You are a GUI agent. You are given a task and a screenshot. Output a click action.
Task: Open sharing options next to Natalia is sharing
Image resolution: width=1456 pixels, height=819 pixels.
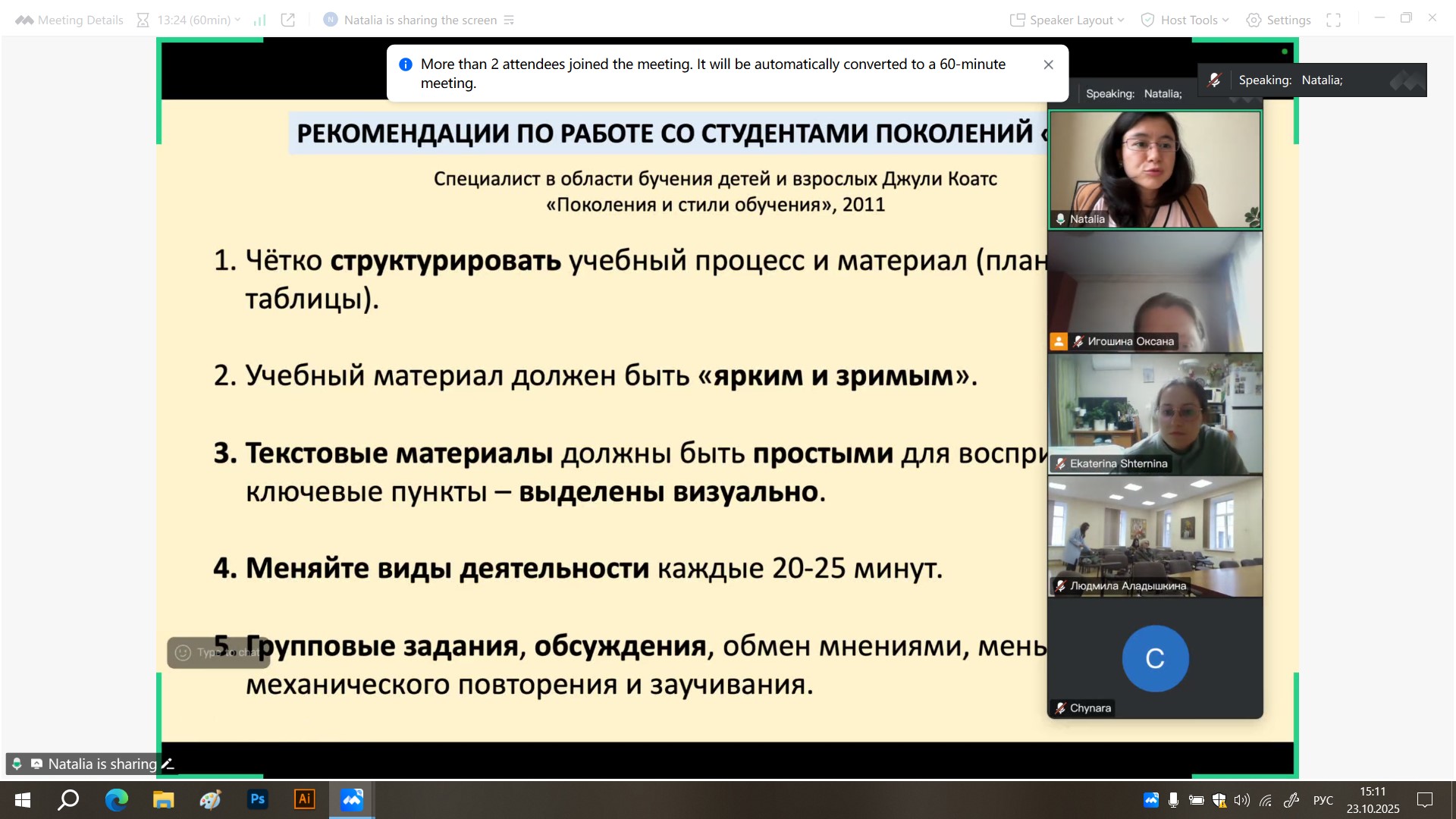[x=510, y=20]
